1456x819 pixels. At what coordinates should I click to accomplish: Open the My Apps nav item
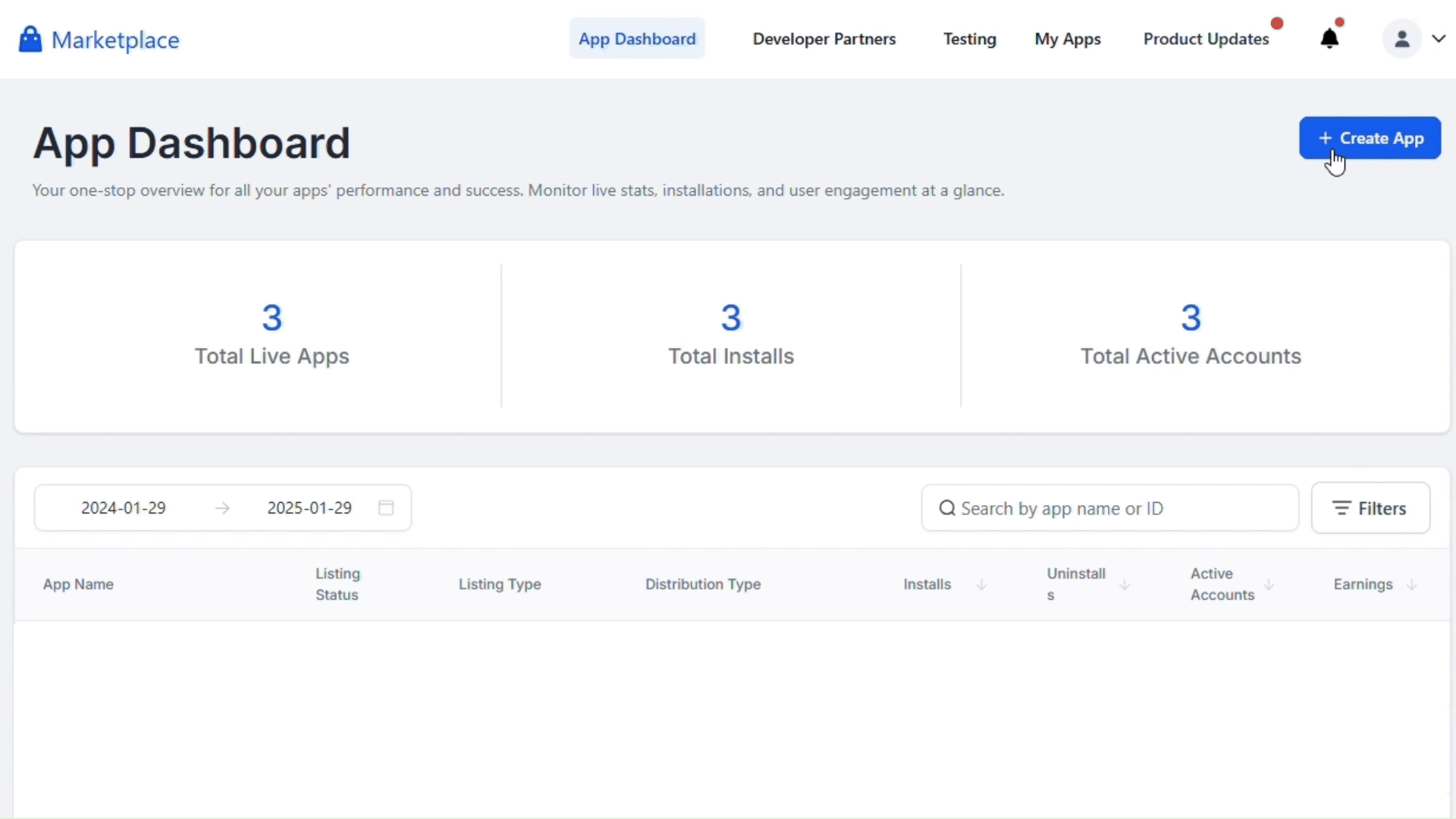pyautogui.click(x=1067, y=39)
